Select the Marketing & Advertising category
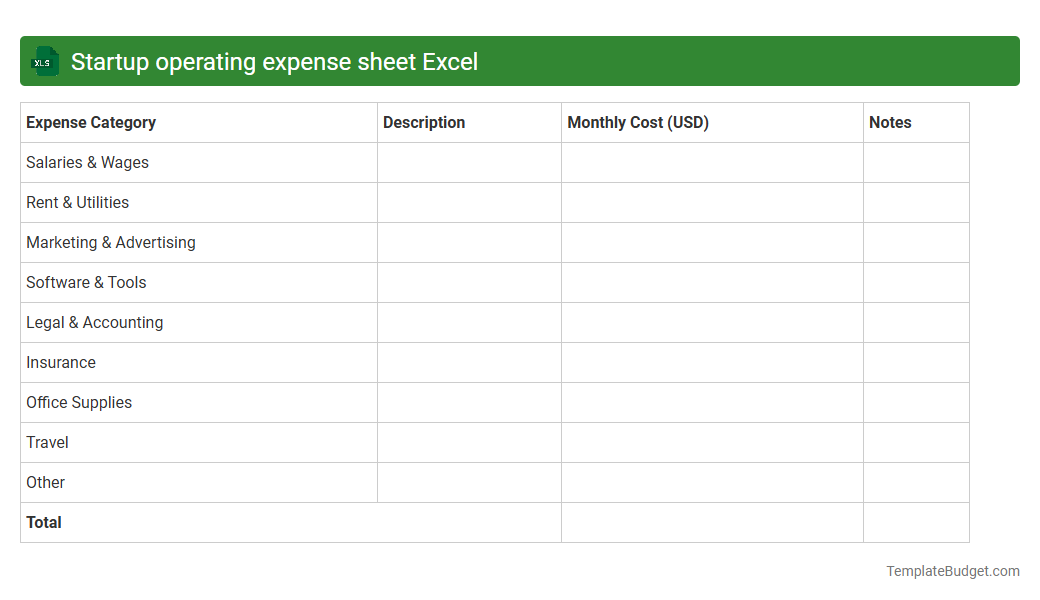The height and width of the screenshot is (600, 1040). [x=110, y=242]
